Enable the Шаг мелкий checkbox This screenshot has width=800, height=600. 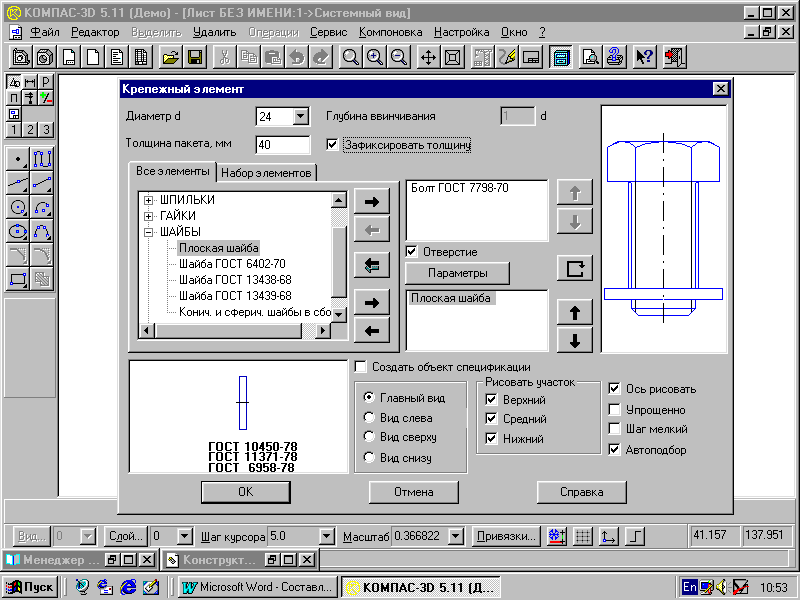615,429
